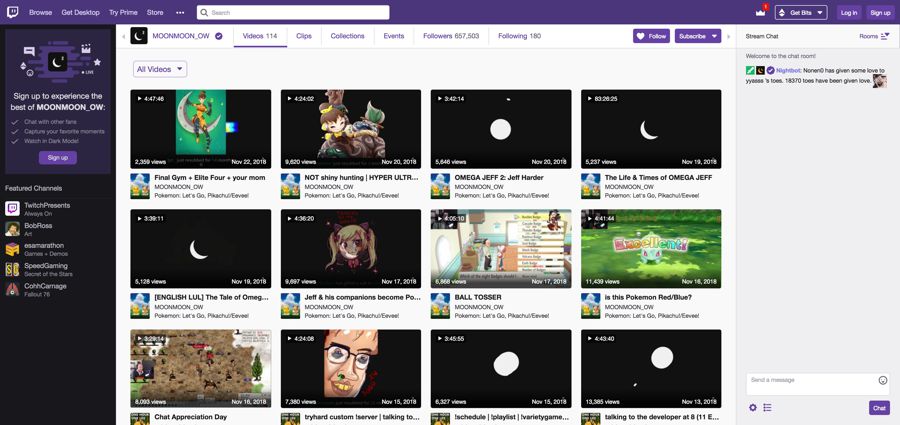Click the verified badge next to MOONMOON_OW
900x425 pixels.
click(218, 36)
